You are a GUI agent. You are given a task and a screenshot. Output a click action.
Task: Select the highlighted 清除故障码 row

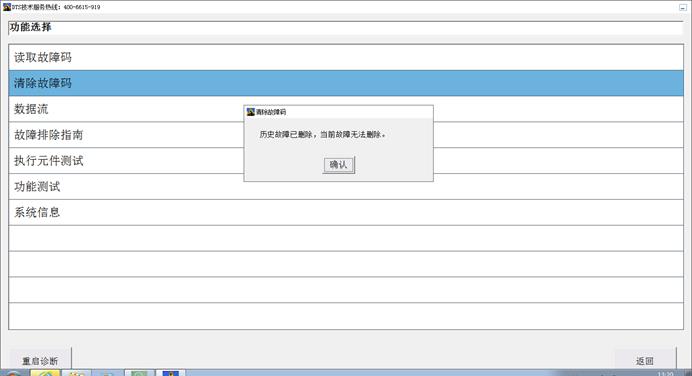pyautogui.click(x=346, y=83)
